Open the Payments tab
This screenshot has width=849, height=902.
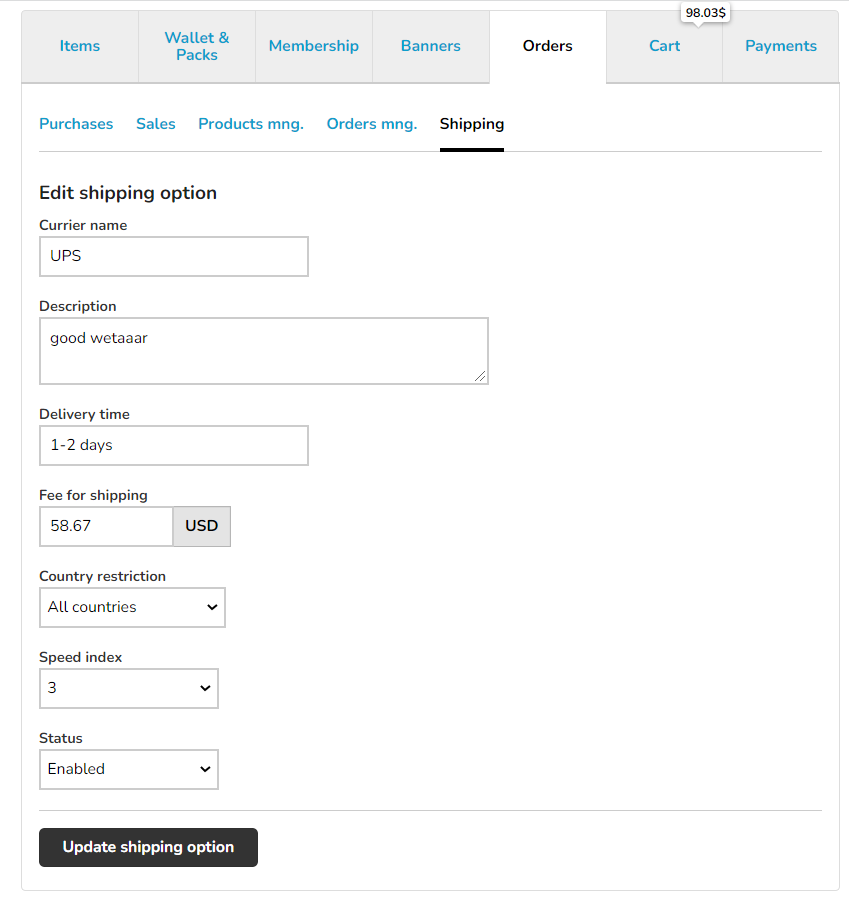pos(781,46)
